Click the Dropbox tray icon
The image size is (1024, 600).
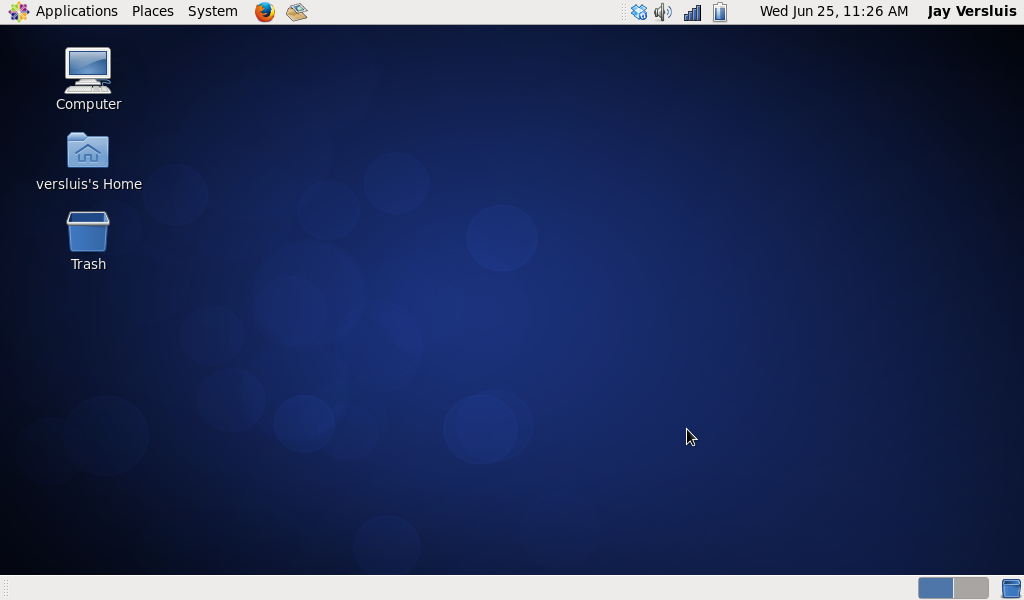click(x=639, y=12)
